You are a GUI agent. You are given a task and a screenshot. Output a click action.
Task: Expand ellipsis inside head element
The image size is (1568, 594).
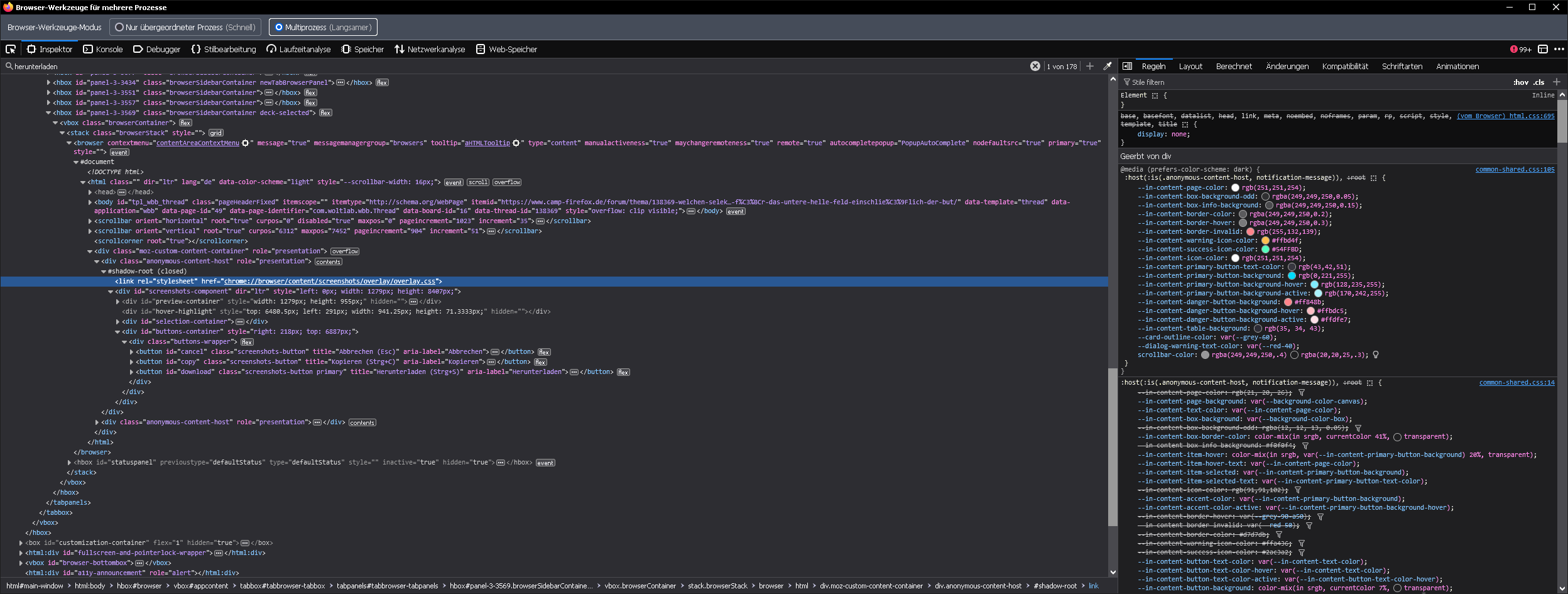pyautogui.click(x=122, y=192)
